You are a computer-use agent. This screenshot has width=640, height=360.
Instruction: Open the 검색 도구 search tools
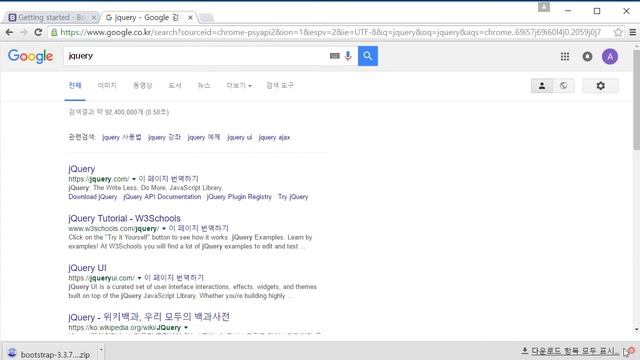click(280, 85)
